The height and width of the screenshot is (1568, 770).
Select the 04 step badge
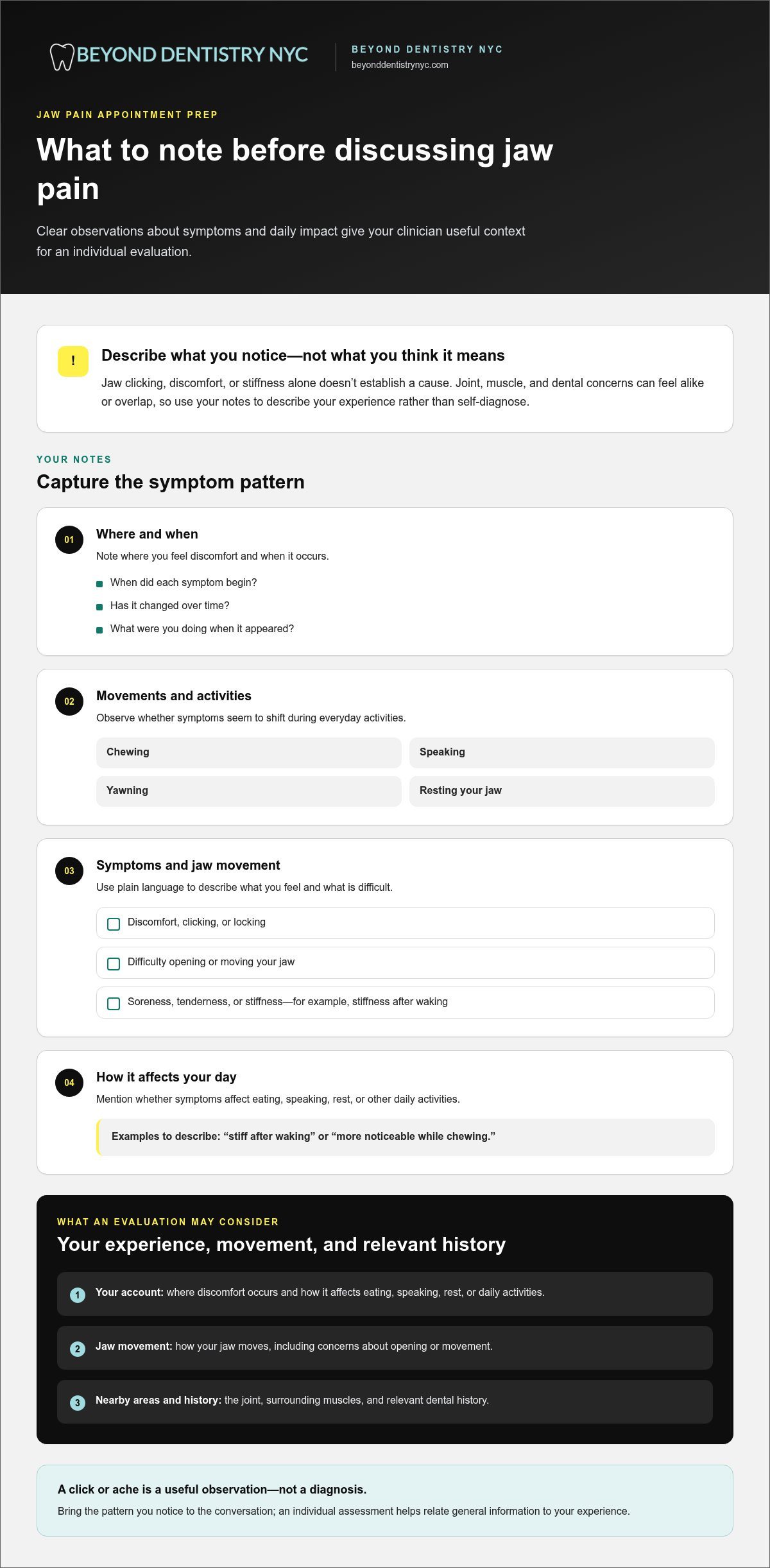pos(69,1083)
